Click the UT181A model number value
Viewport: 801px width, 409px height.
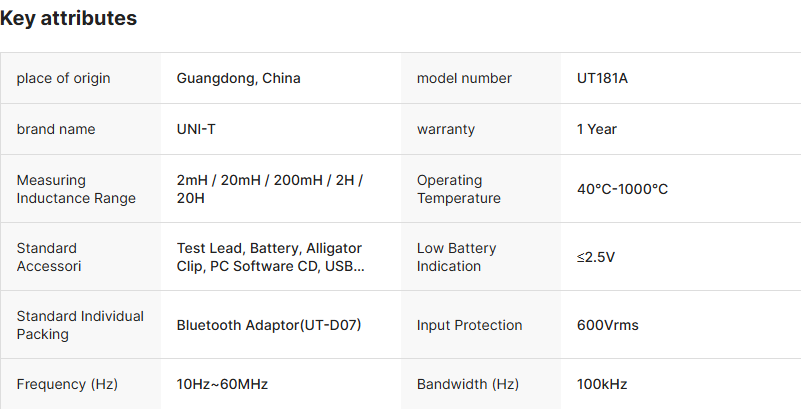[x=602, y=78]
